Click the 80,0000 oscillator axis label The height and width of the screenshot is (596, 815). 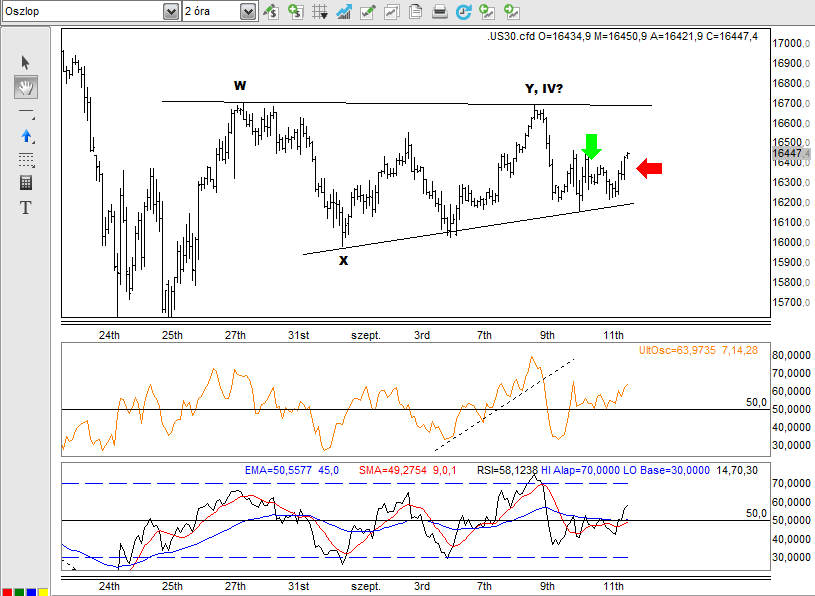(x=791, y=355)
